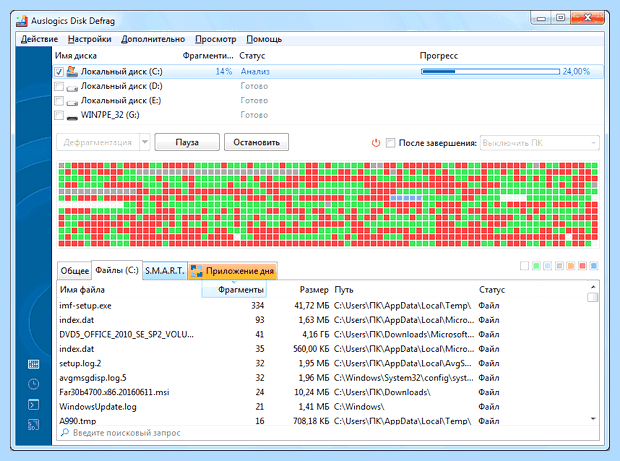This screenshot has height=461, width=620.
Task: Click the dark blue legend color swatch
Action: [x=594, y=266]
